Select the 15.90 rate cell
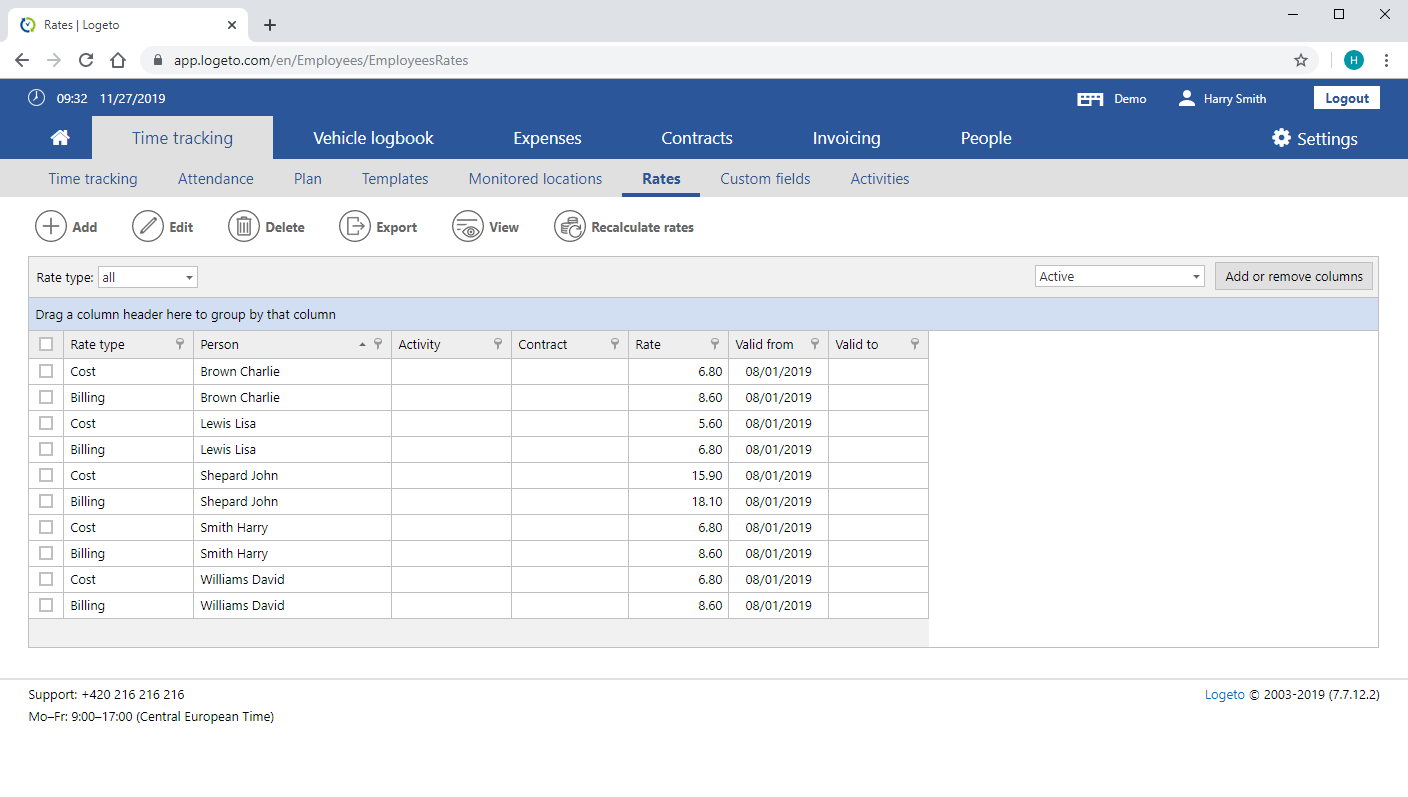This screenshot has width=1408, height=797. (678, 475)
